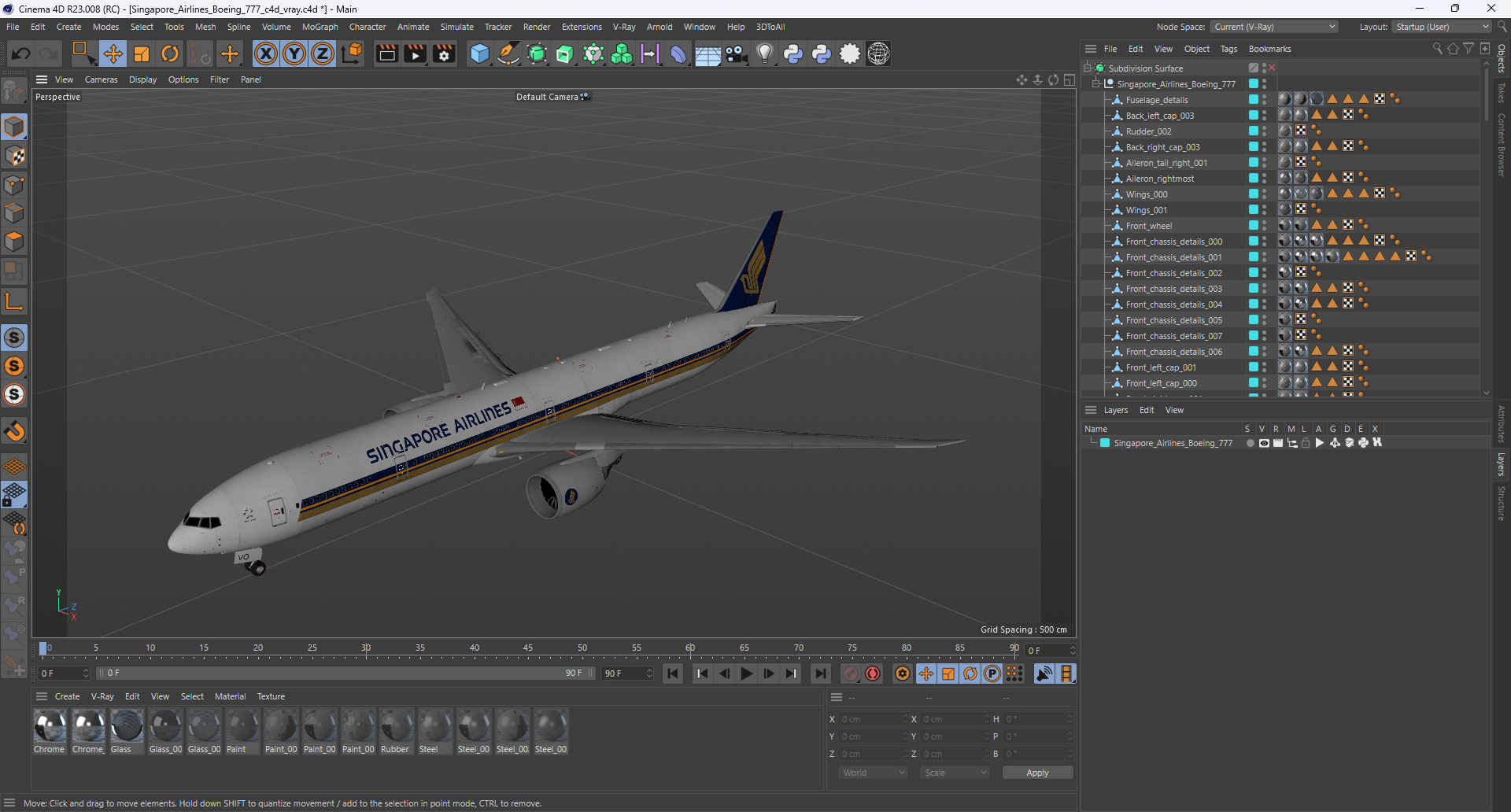Viewport: 1511px width, 812px height.
Task: Select Front_wheel object
Action: [1148, 226]
